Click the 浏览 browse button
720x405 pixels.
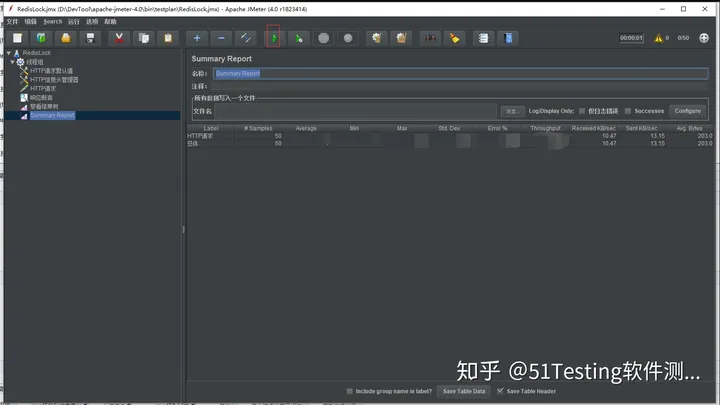[x=512, y=111]
